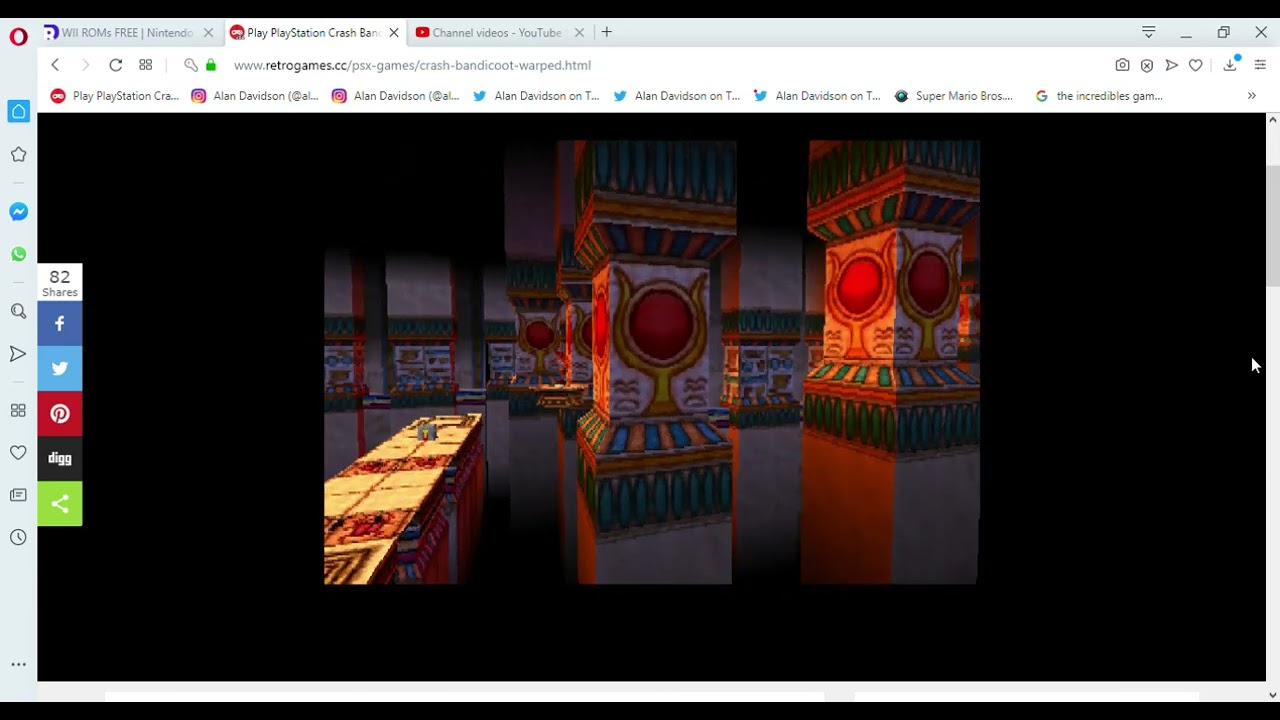Expand hidden bookmarks with double chevron
This screenshot has width=1280, height=720.
(1251, 96)
